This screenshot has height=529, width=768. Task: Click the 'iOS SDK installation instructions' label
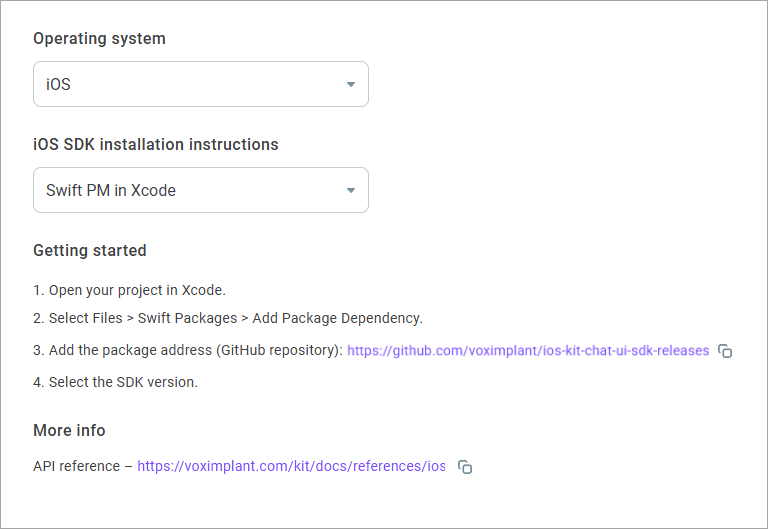[x=156, y=144]
